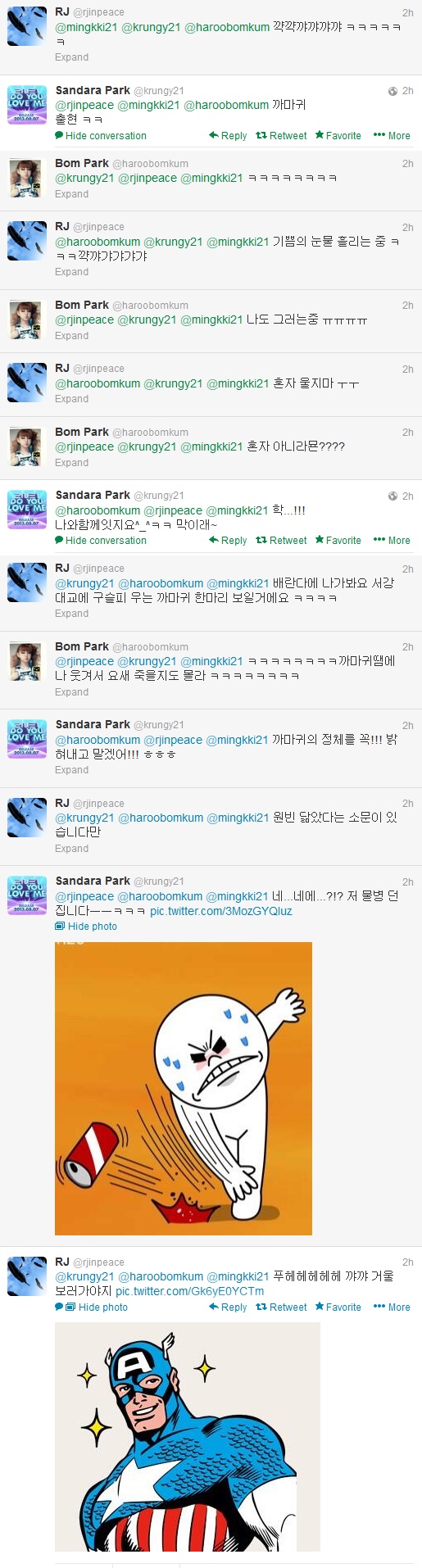Open pic.twitter.com/3MozGYQluz link
Viewport: 422px width, 1568px height.
point(221,911)
